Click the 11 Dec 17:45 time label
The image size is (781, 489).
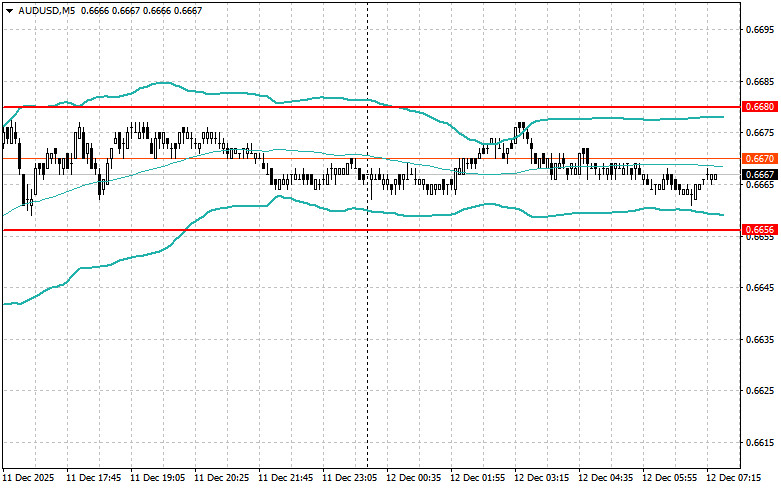coord(94,478)
